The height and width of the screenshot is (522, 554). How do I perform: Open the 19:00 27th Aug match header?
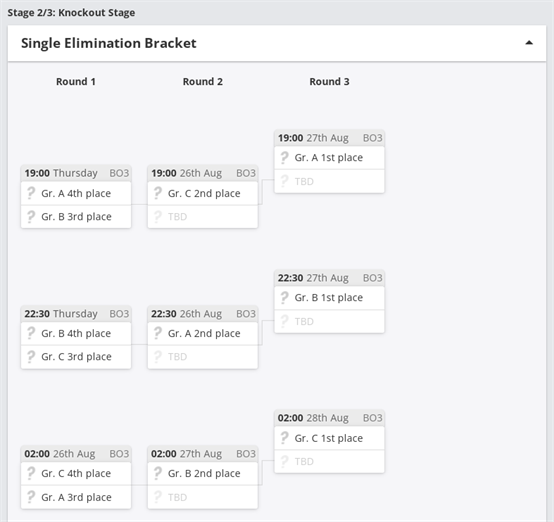[329, 138]
